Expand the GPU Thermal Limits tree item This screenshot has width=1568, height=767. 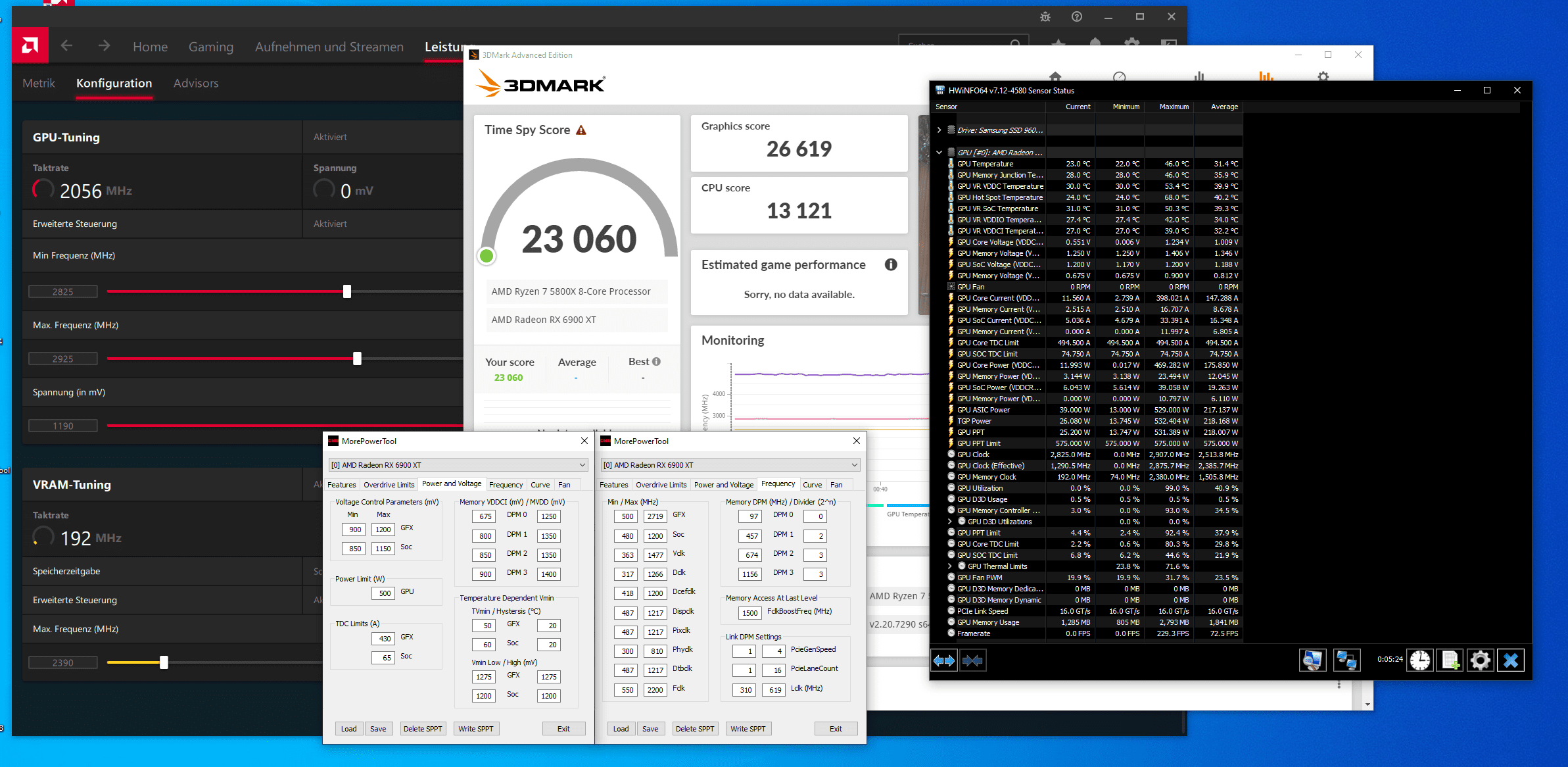(949, 566)
